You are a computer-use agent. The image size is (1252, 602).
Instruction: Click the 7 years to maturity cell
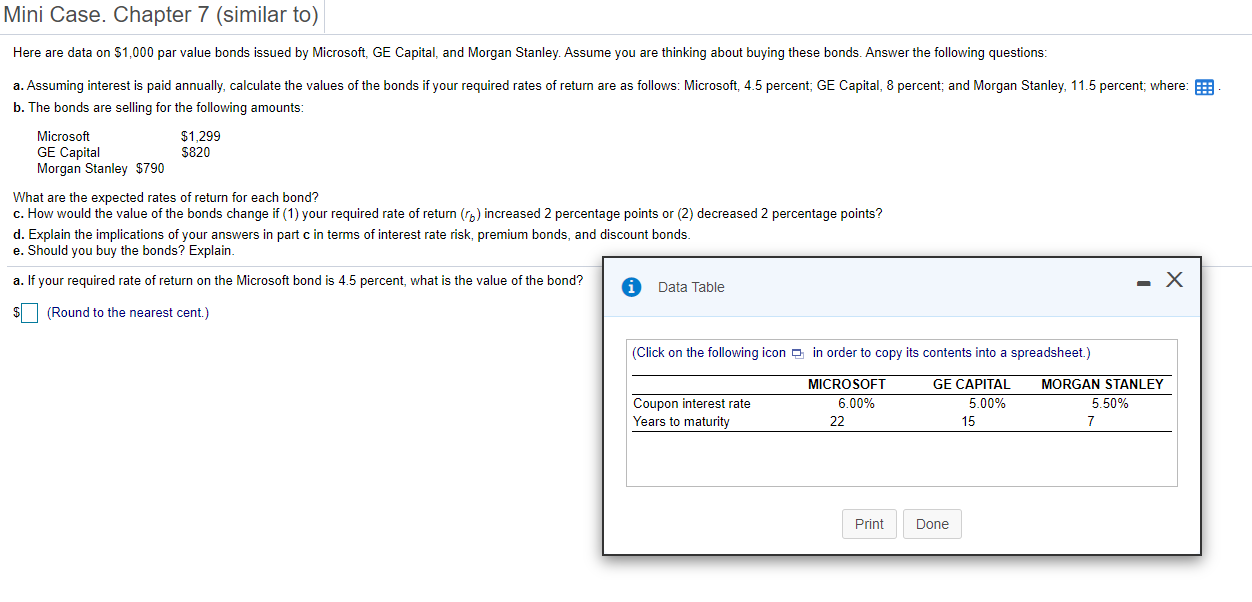coord(1091,422)
